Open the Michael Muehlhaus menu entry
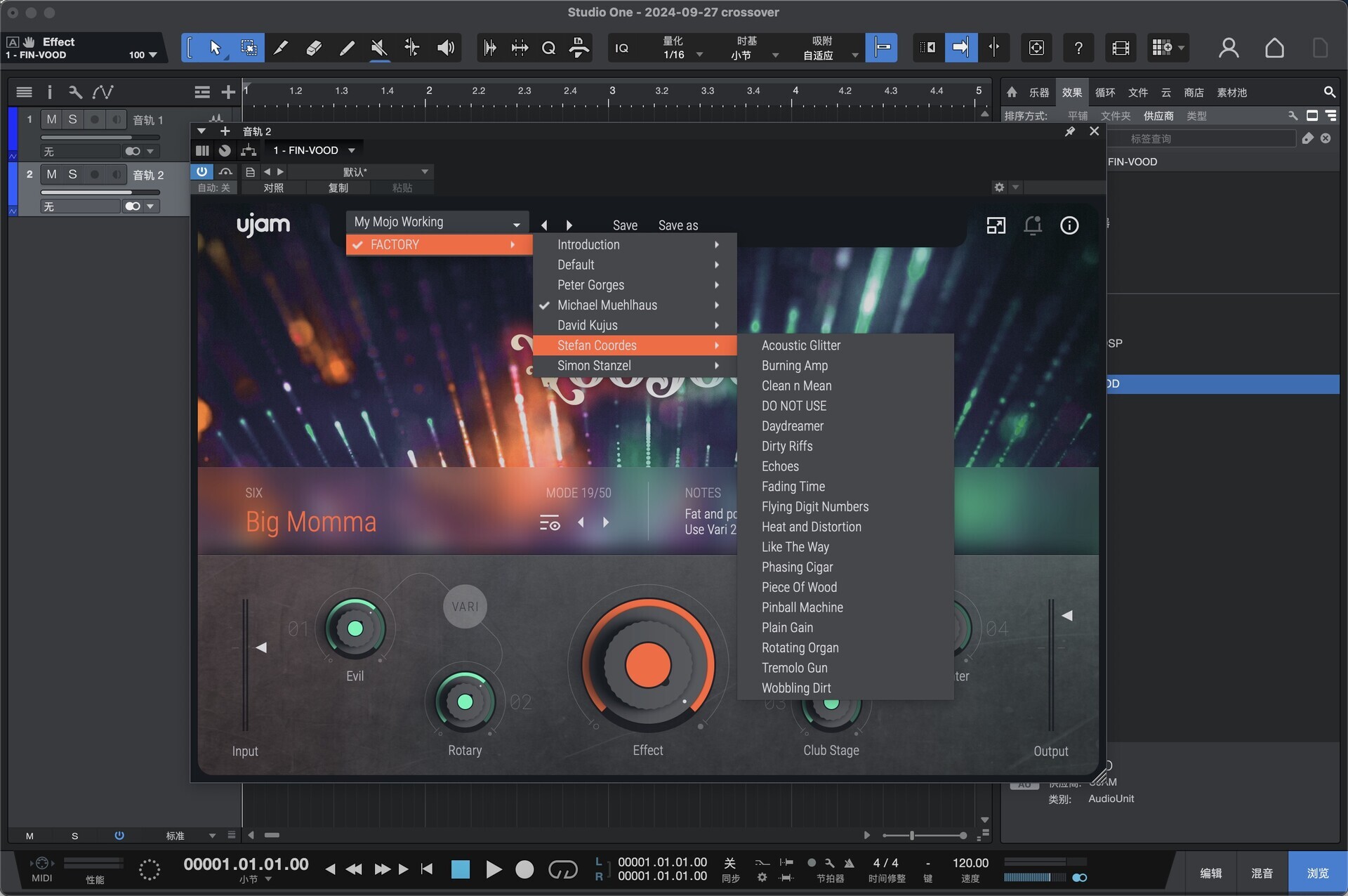 635,305
